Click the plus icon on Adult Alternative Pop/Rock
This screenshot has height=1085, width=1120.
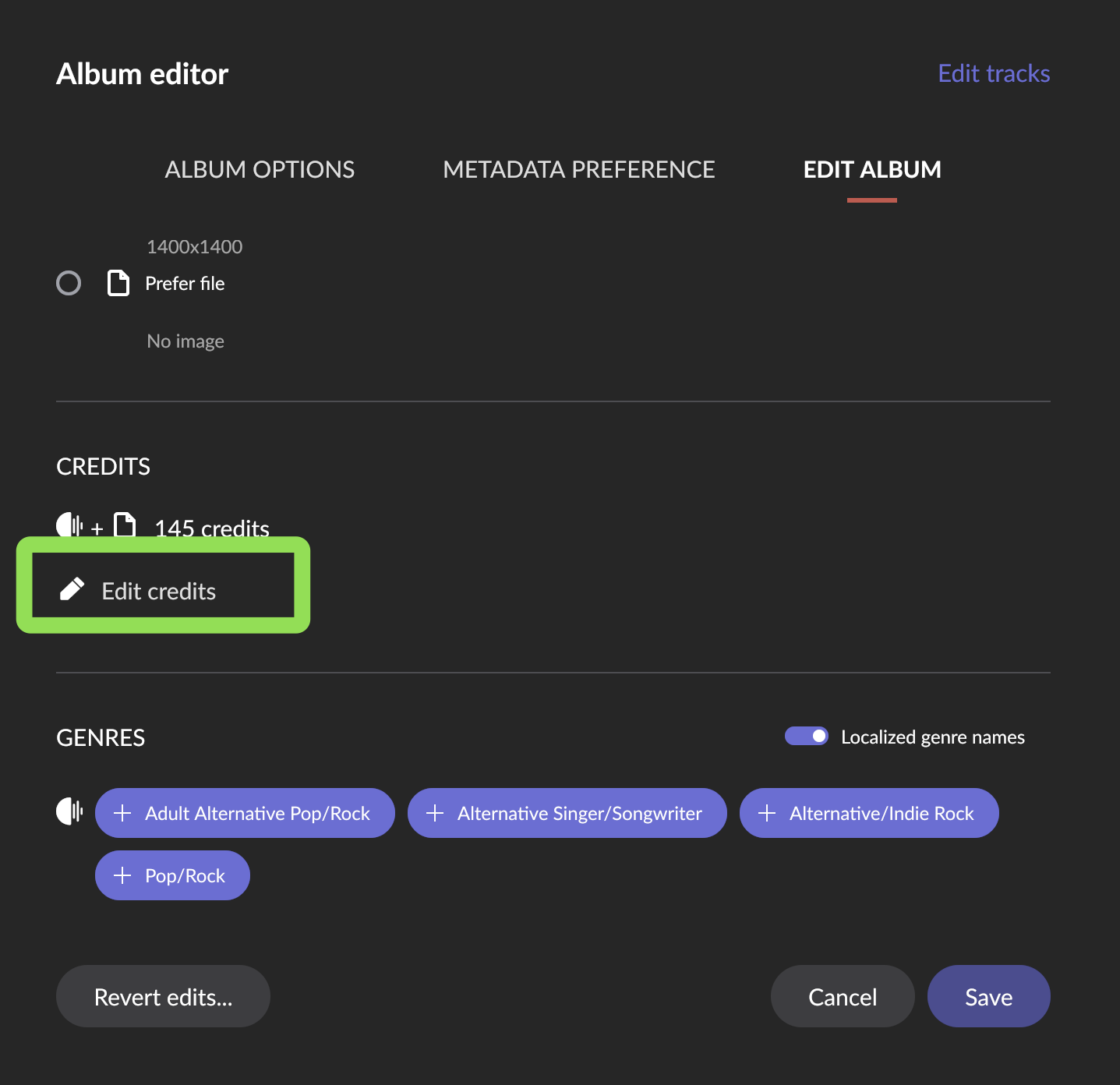[x=122, y=813]
